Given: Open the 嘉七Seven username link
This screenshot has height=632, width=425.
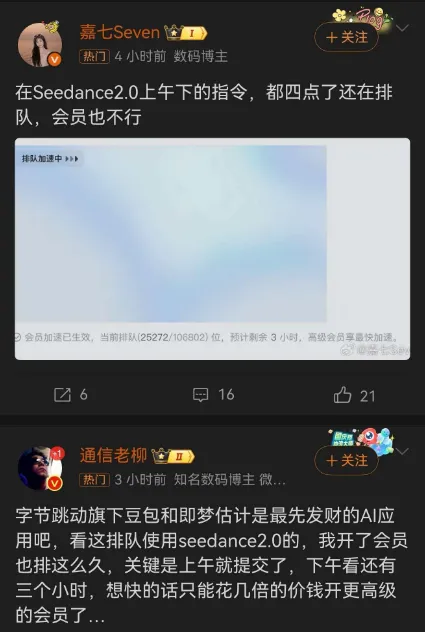Looking at the screenshot, I should pos(120,32).
